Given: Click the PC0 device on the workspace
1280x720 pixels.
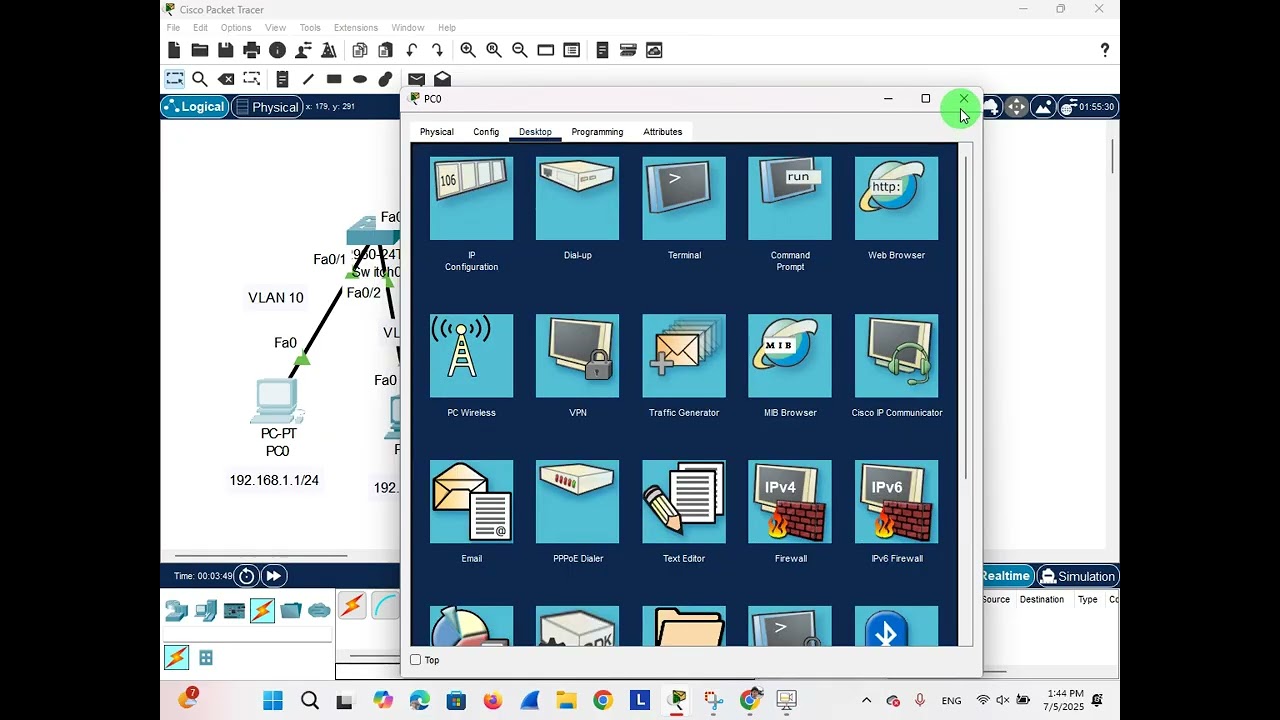Looking at the screenshot, I should coord(278,403).
